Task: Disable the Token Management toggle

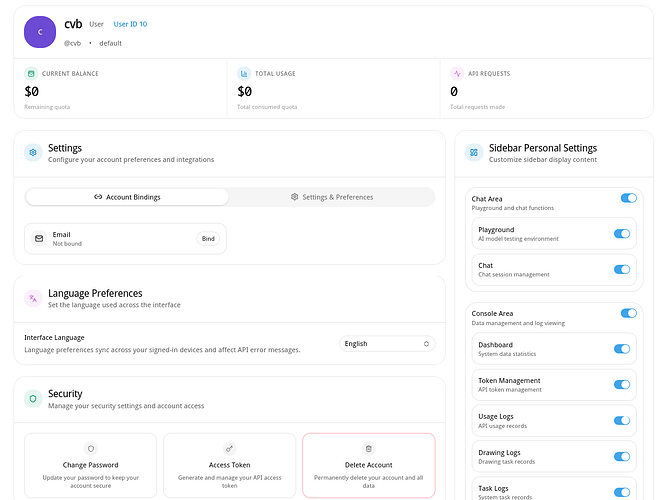Action: coord(622,385)
